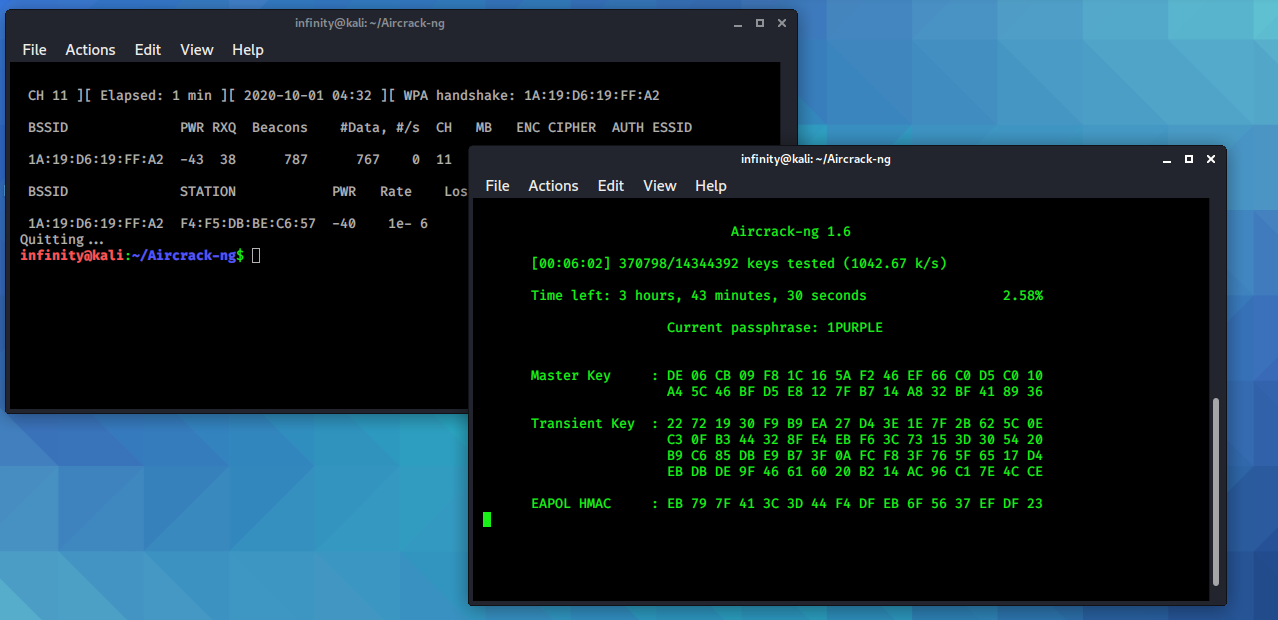Click the front terminal's vertical scrollbar handle
Viewport: 1278px width, 620px height.
point(1216,491)
